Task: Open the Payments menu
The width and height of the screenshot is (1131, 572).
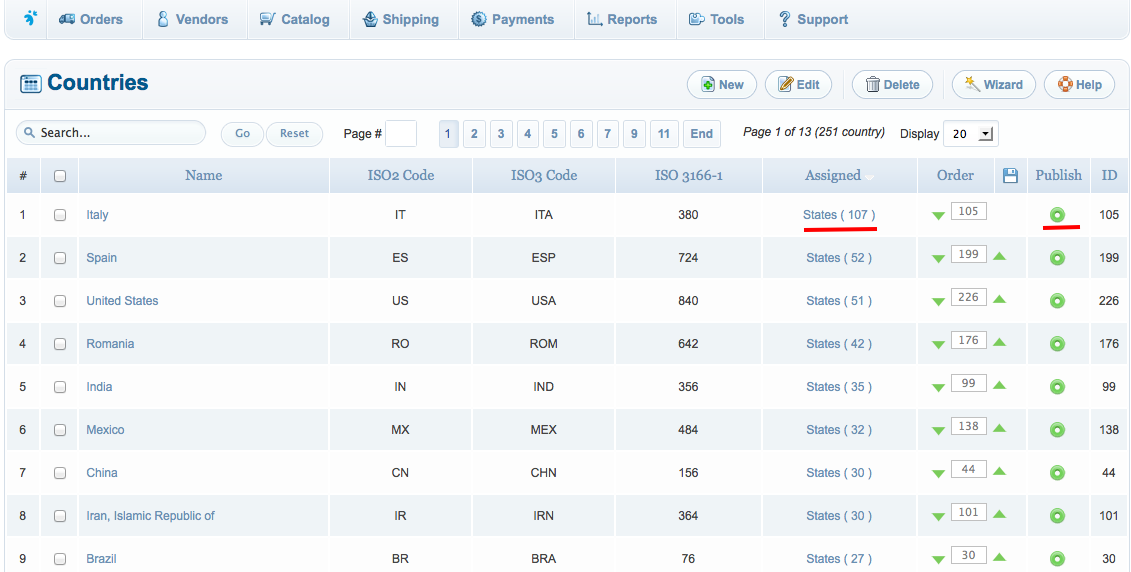Action: click(513, 19)
